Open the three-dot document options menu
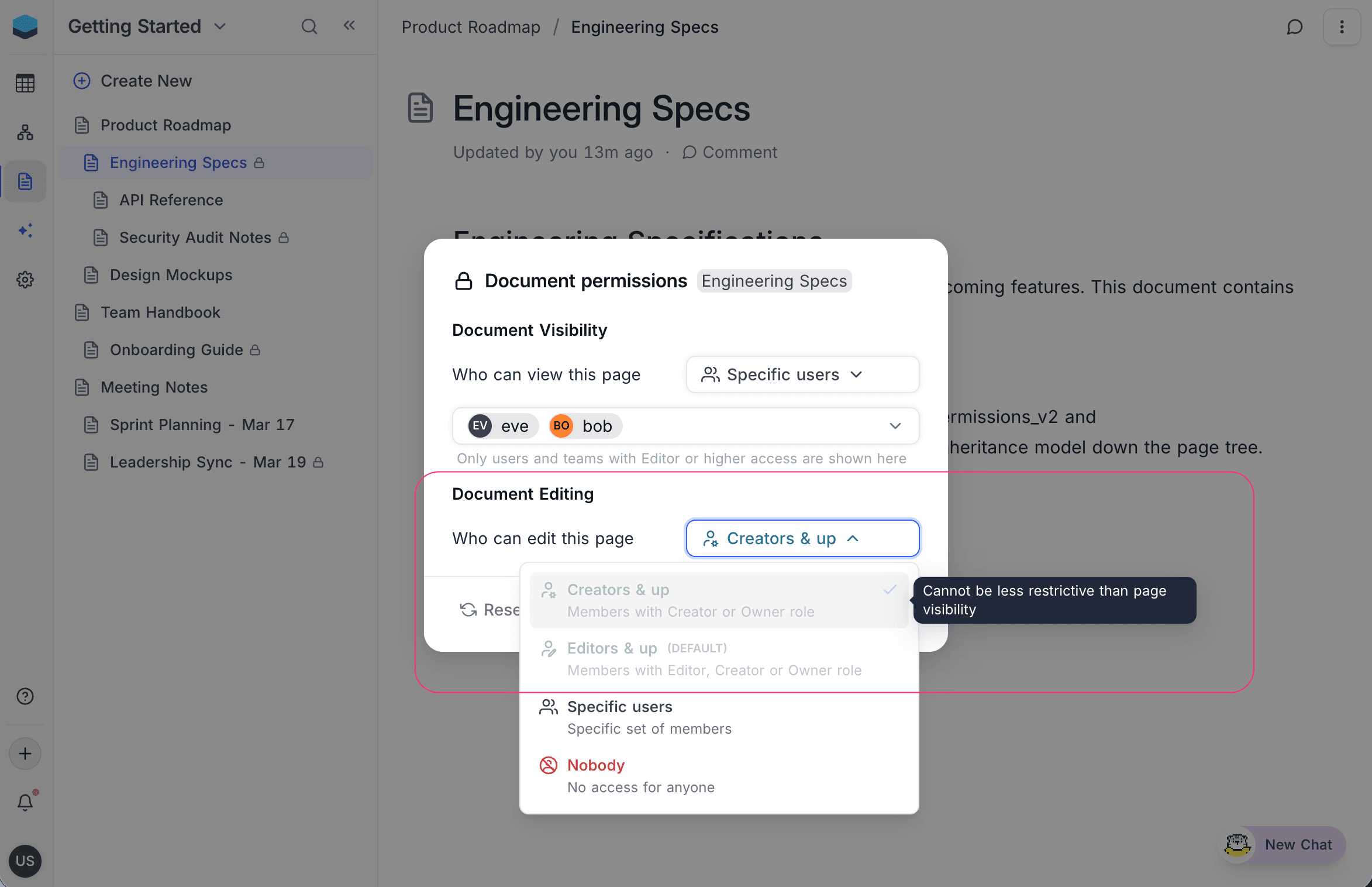 coord(1342,27)
